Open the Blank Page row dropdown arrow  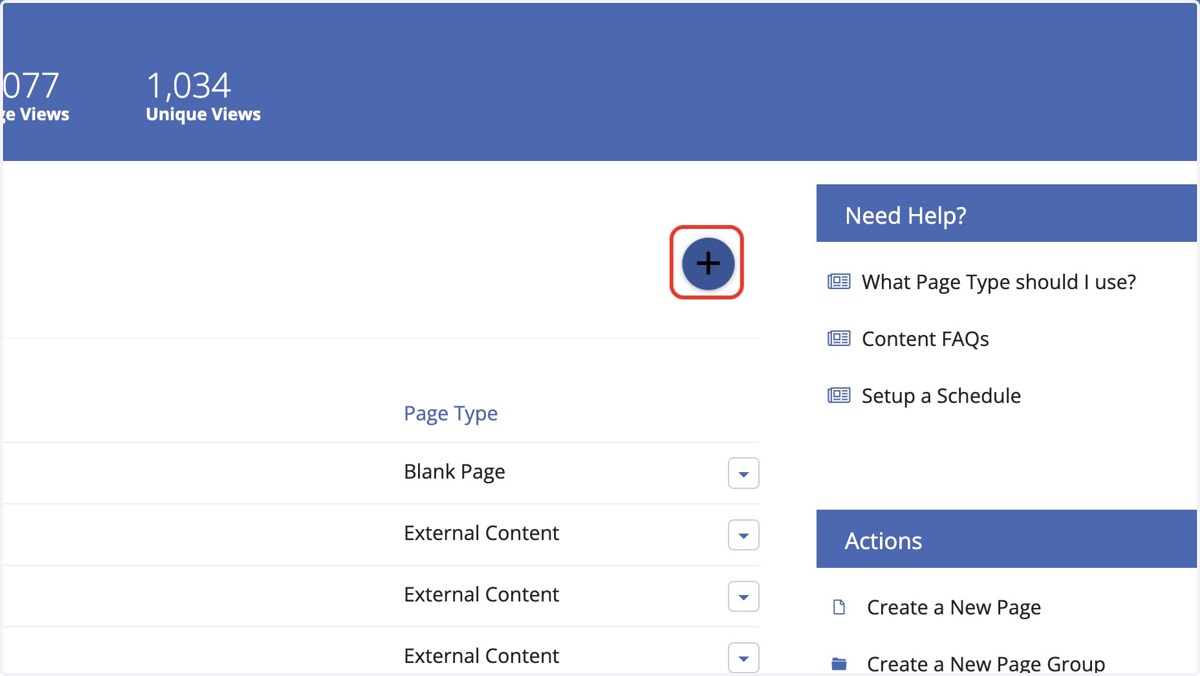point(743,473)
